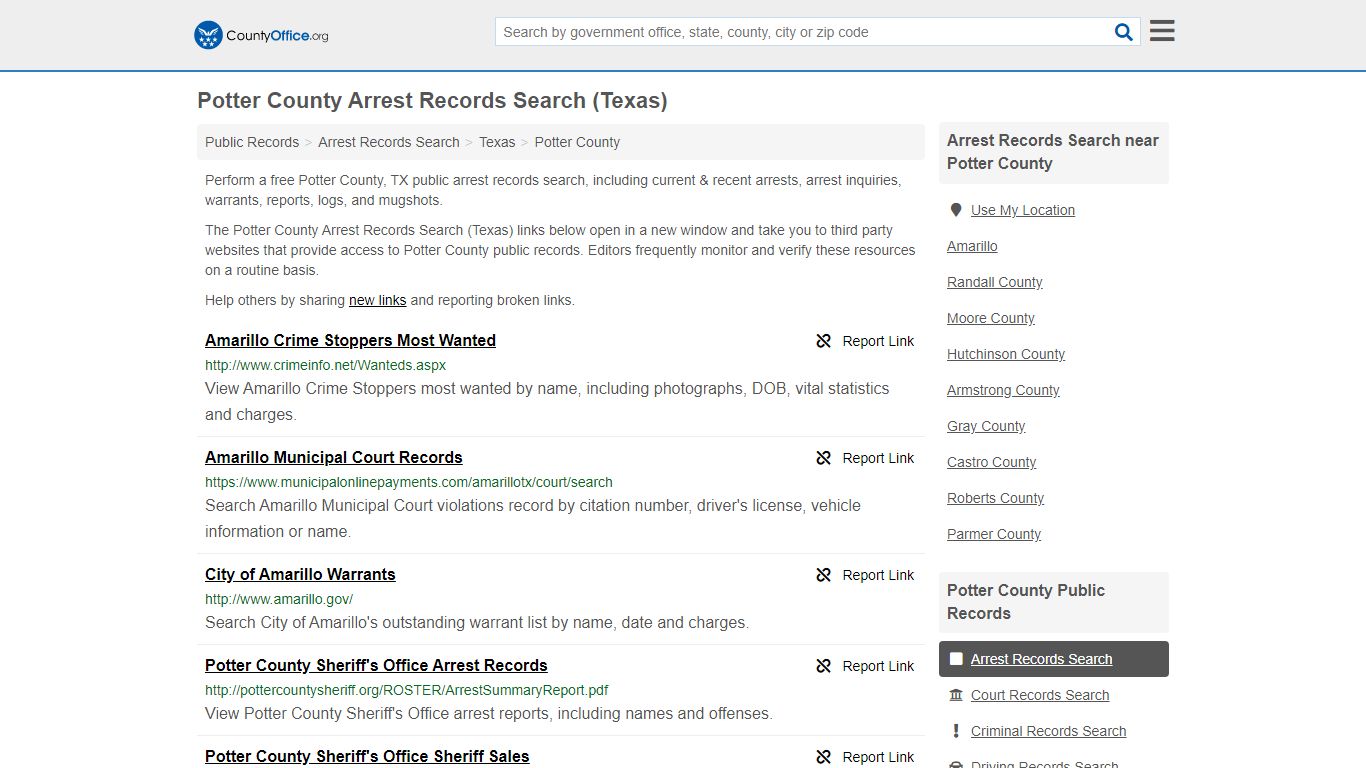Image resolution: width=1366 pixels, height=768 pixels.
Task: Click the location pin next to Use My Location
Action: [956, 210]
